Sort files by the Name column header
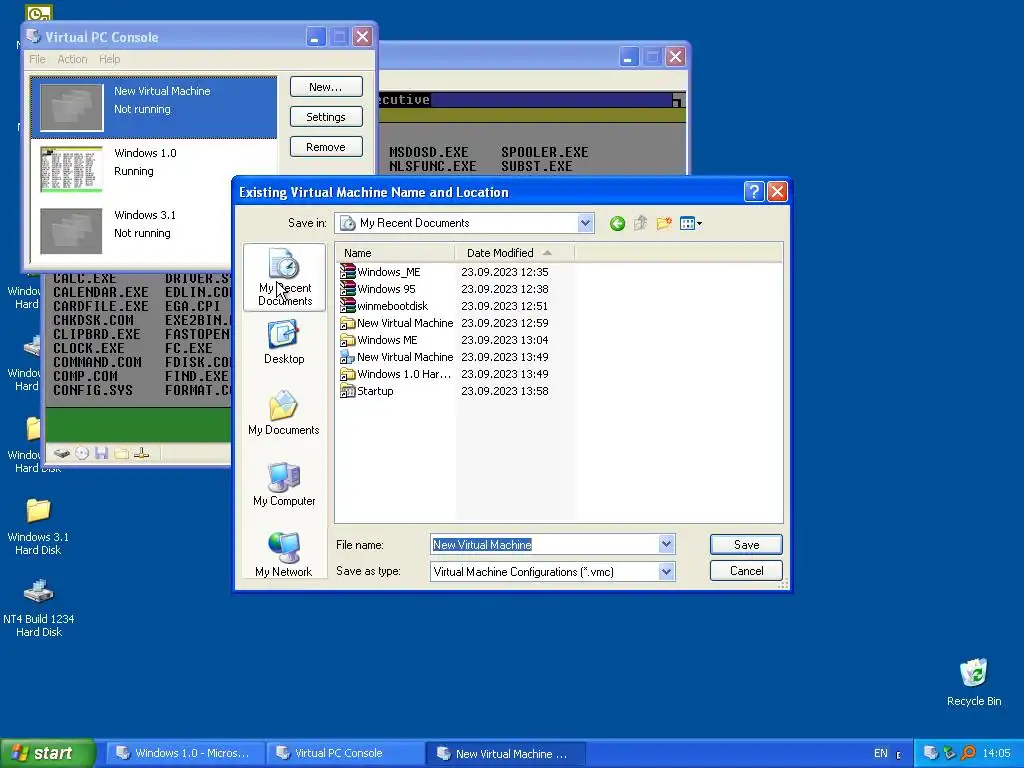Viewport: 1024px width, 768px height. (394, 253)
